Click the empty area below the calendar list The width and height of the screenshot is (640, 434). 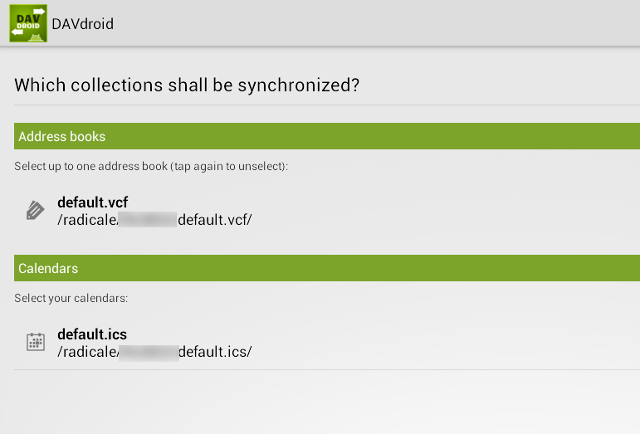coord(327,402)
